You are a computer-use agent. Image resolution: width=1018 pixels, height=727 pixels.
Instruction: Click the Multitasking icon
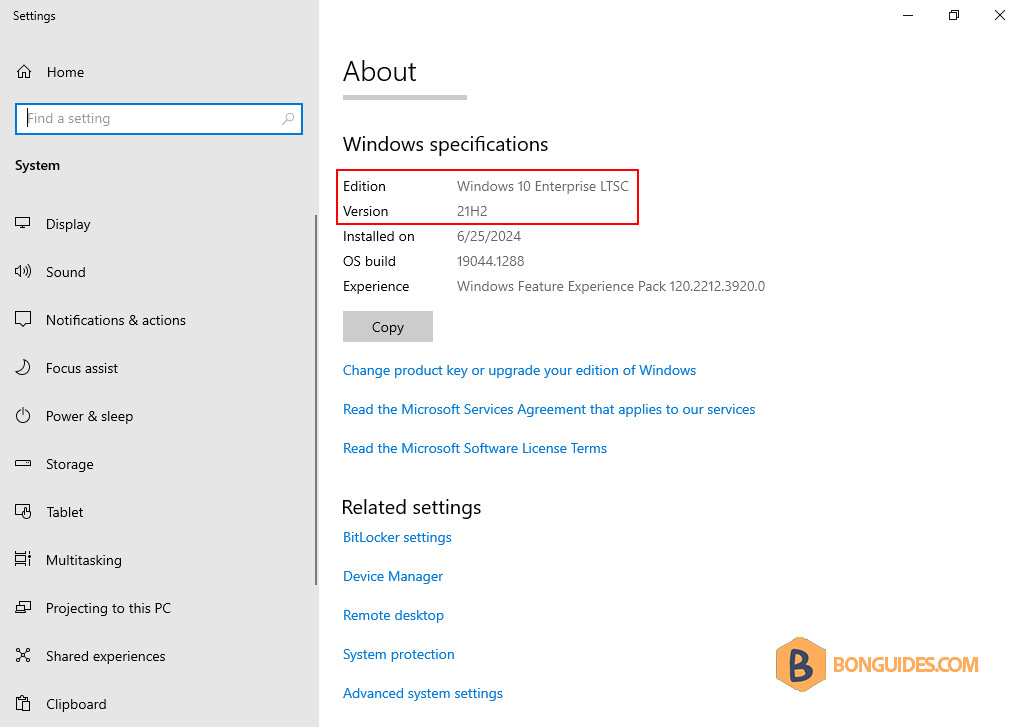point(23,559)
